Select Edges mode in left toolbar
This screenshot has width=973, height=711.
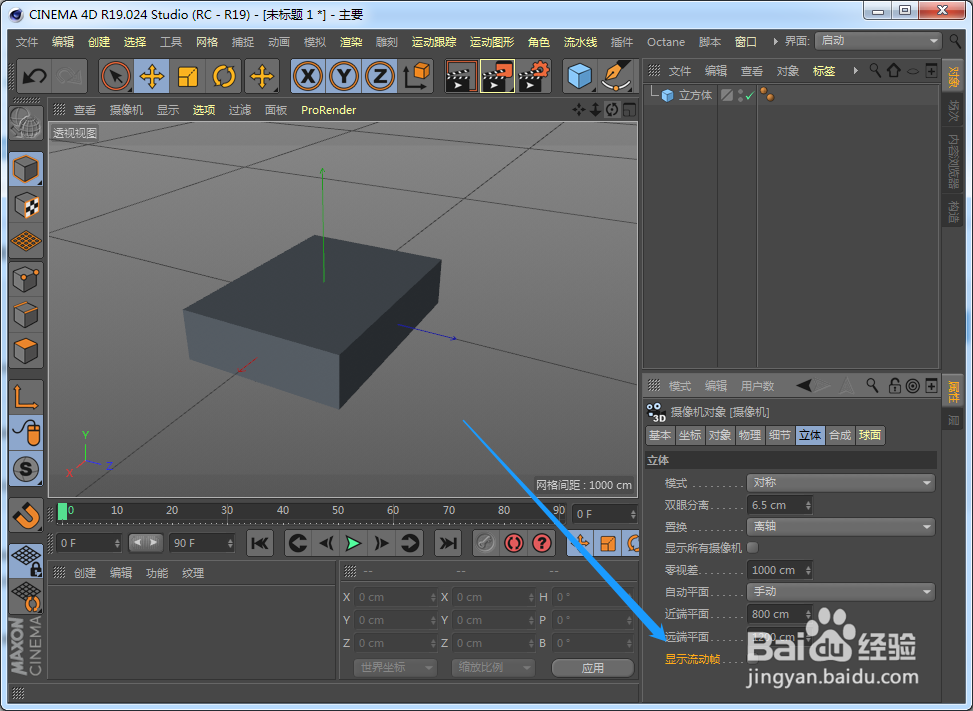26,315
